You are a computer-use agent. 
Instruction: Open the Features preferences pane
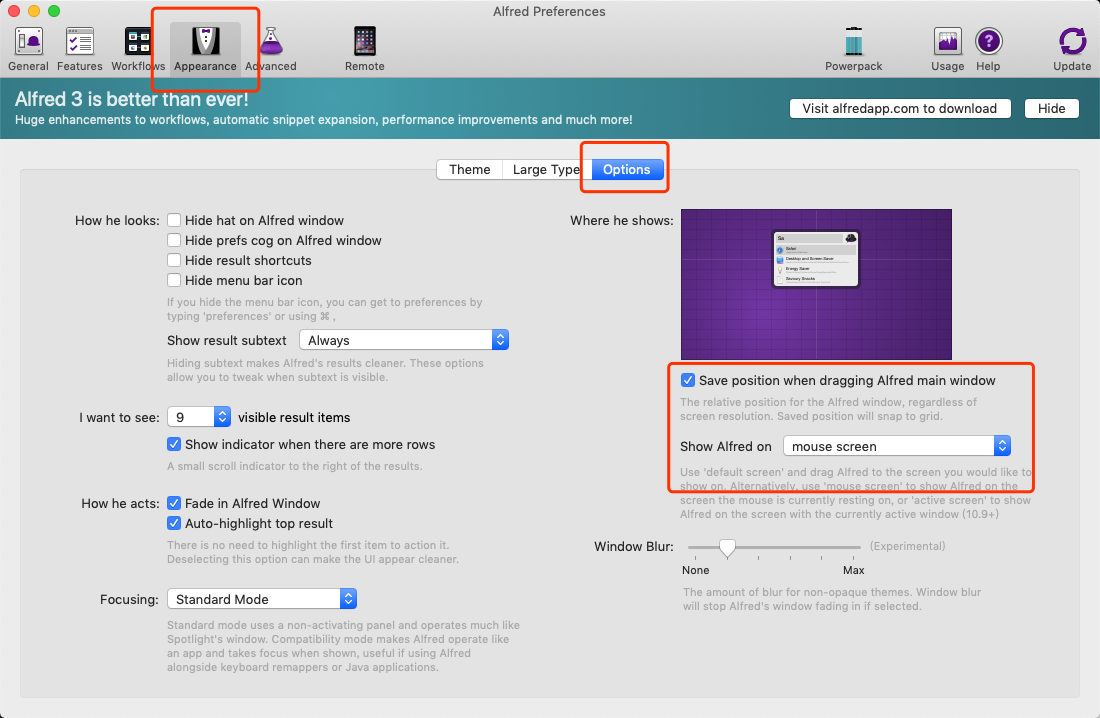pos(79,48)
